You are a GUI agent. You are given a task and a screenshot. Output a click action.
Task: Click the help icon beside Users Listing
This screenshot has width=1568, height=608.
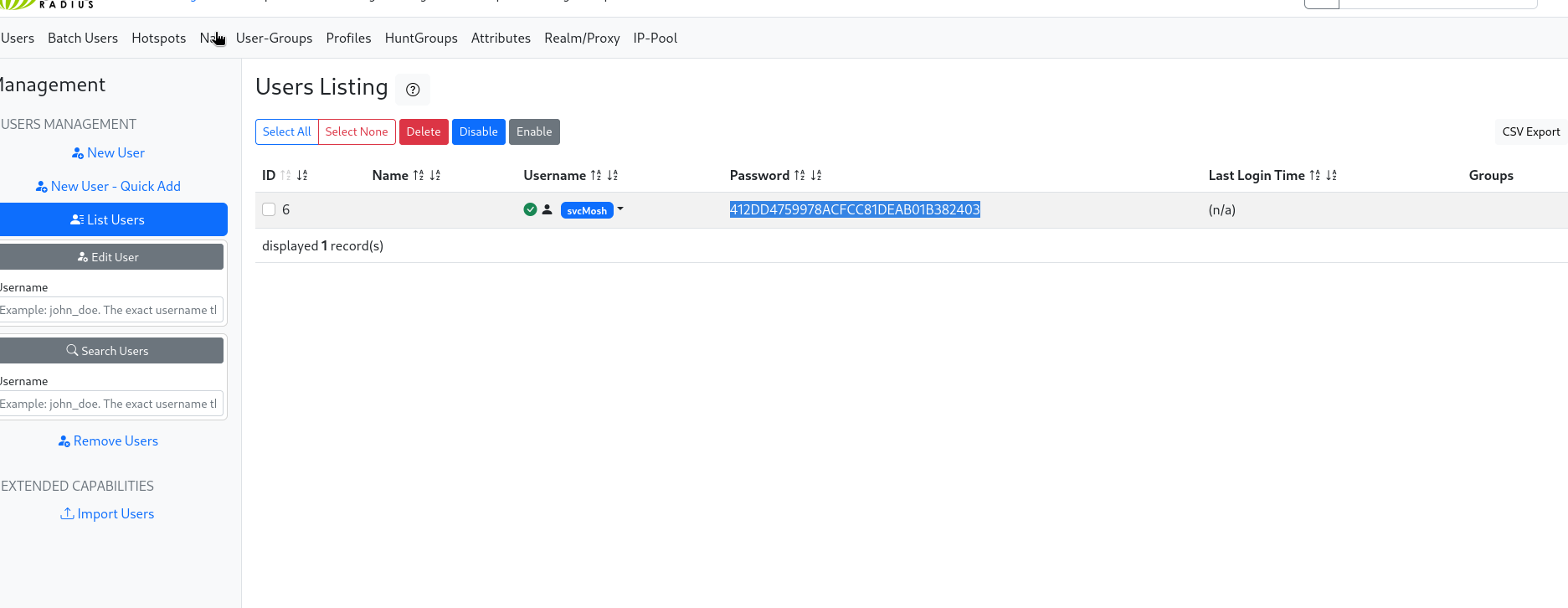[x=413, y=90]
